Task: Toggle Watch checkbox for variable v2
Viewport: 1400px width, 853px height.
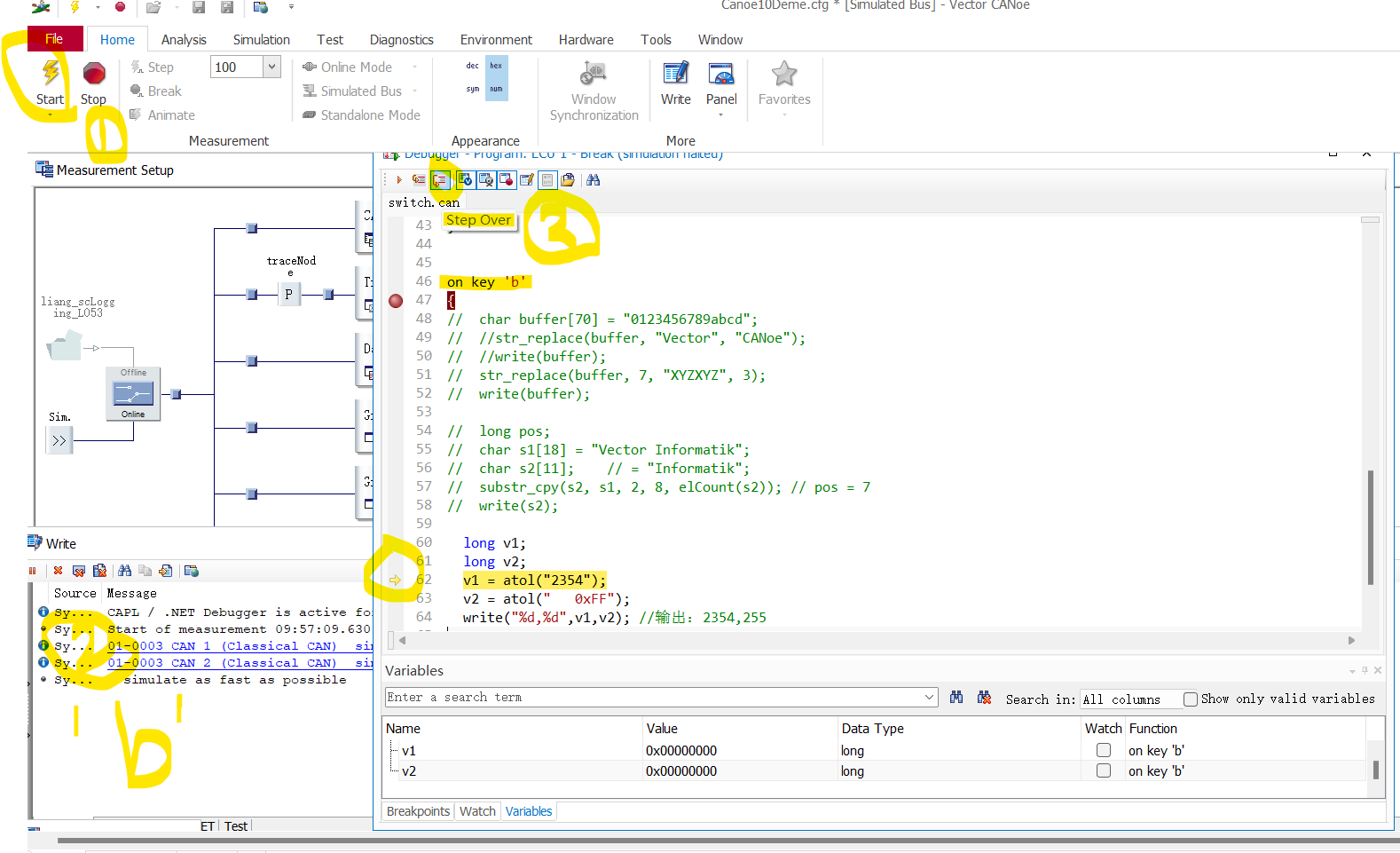Action: (1104, 770)
